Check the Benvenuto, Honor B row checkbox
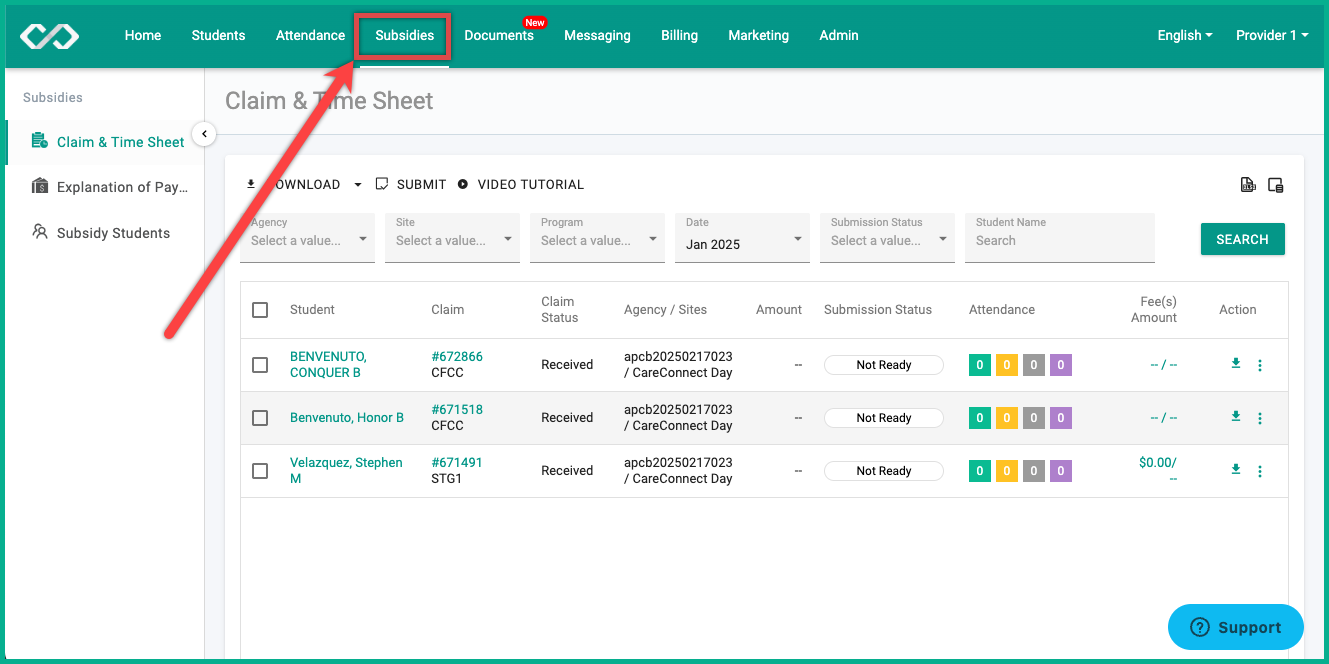Screen dimensions: 1329x664 pos(260,418)
